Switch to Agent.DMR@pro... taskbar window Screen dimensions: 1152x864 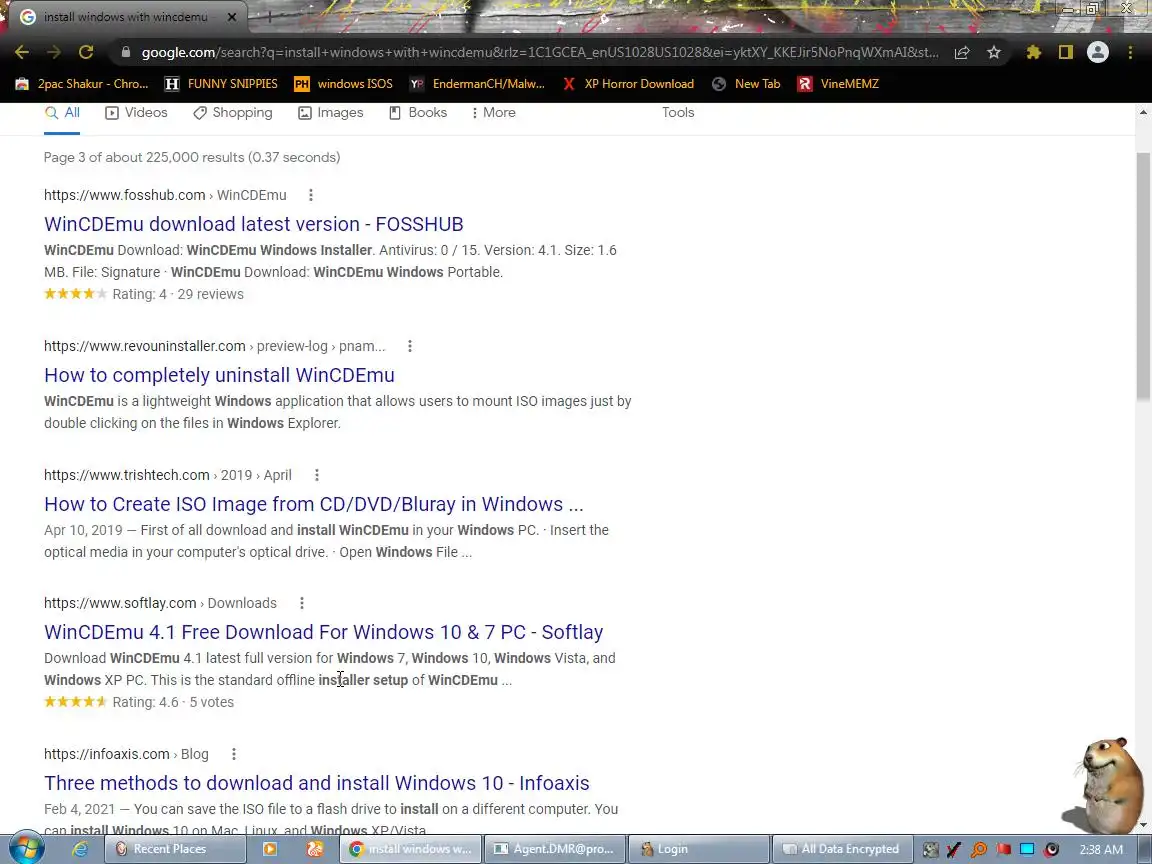tap(555, 849)
